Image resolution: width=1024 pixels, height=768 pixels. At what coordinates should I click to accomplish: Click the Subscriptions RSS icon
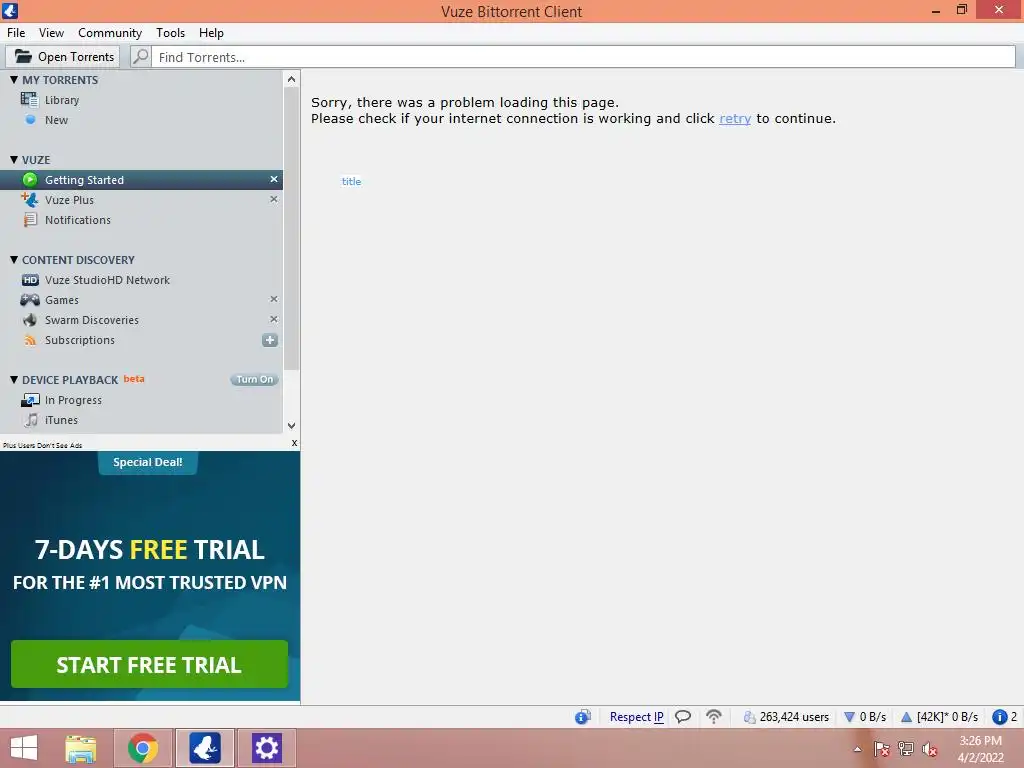[x=30, y=340]
